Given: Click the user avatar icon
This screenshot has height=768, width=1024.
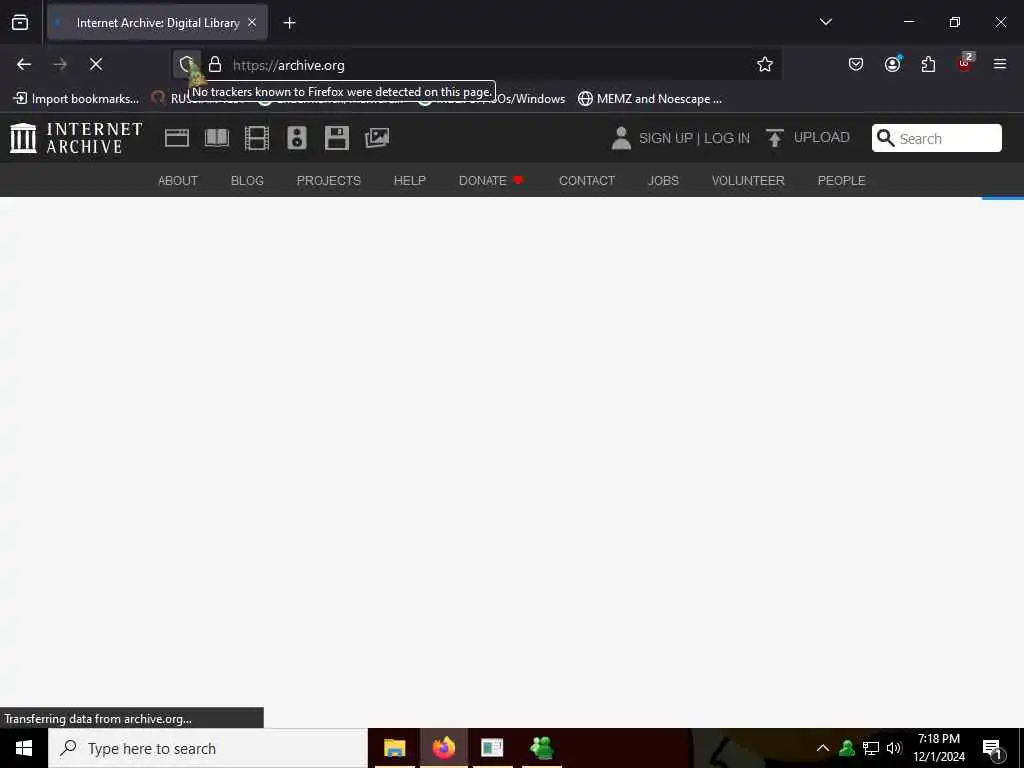Looking at the screenshot, I should (x=621, y=138).
